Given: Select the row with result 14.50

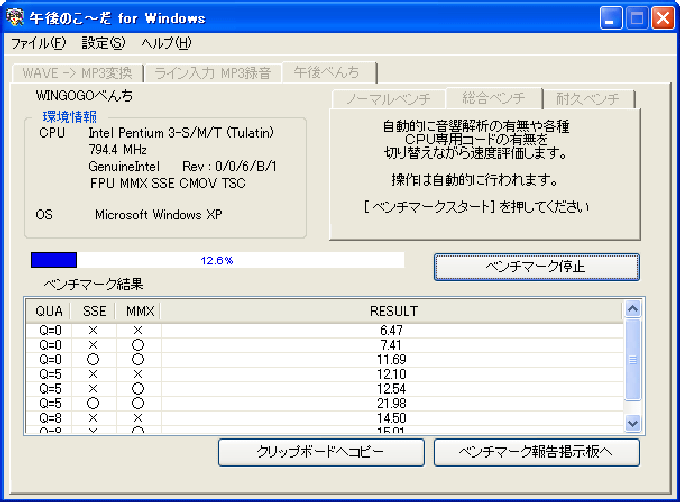Looking at the screenshot, I should (324, 418).
